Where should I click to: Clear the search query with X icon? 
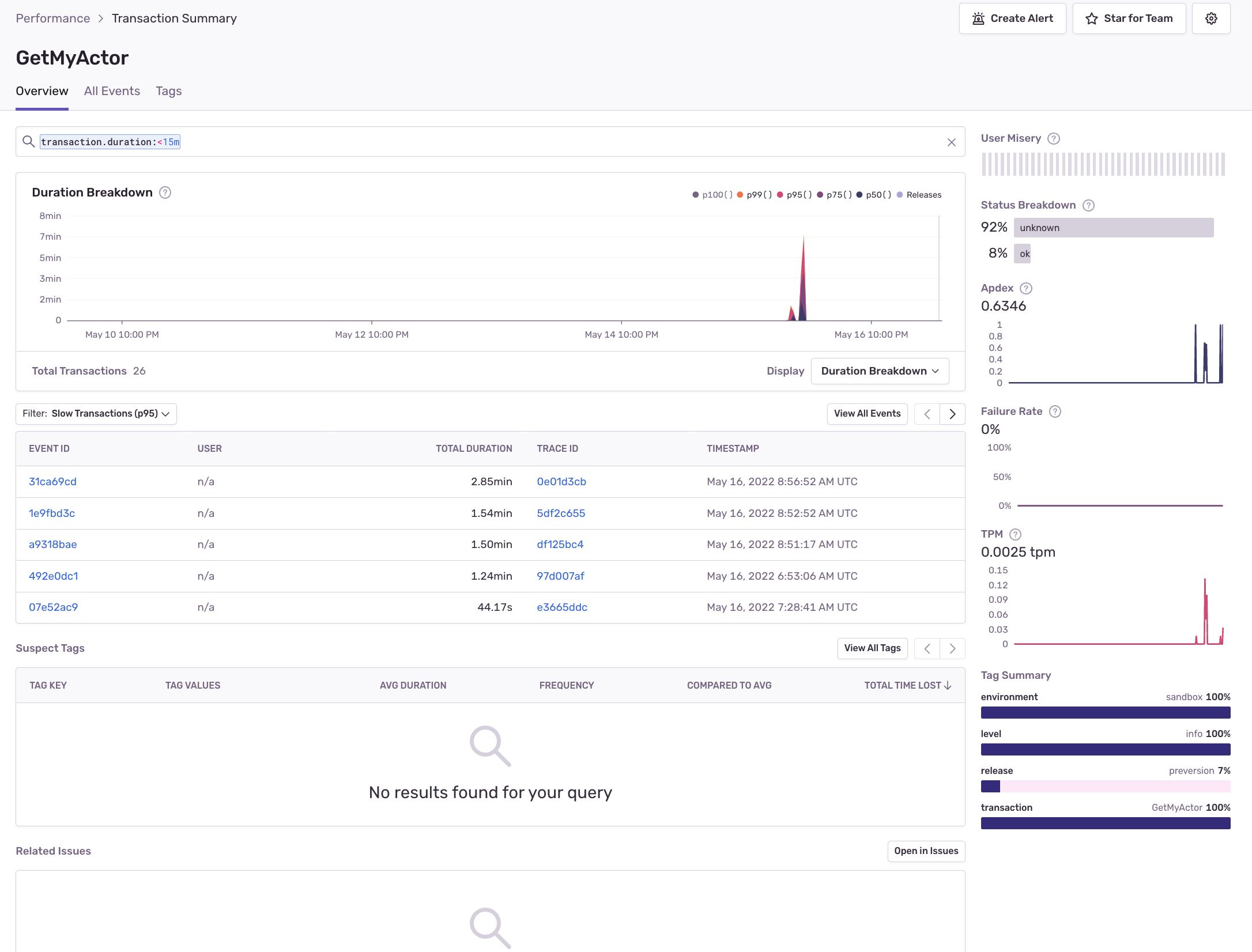(x=952, y=142)
